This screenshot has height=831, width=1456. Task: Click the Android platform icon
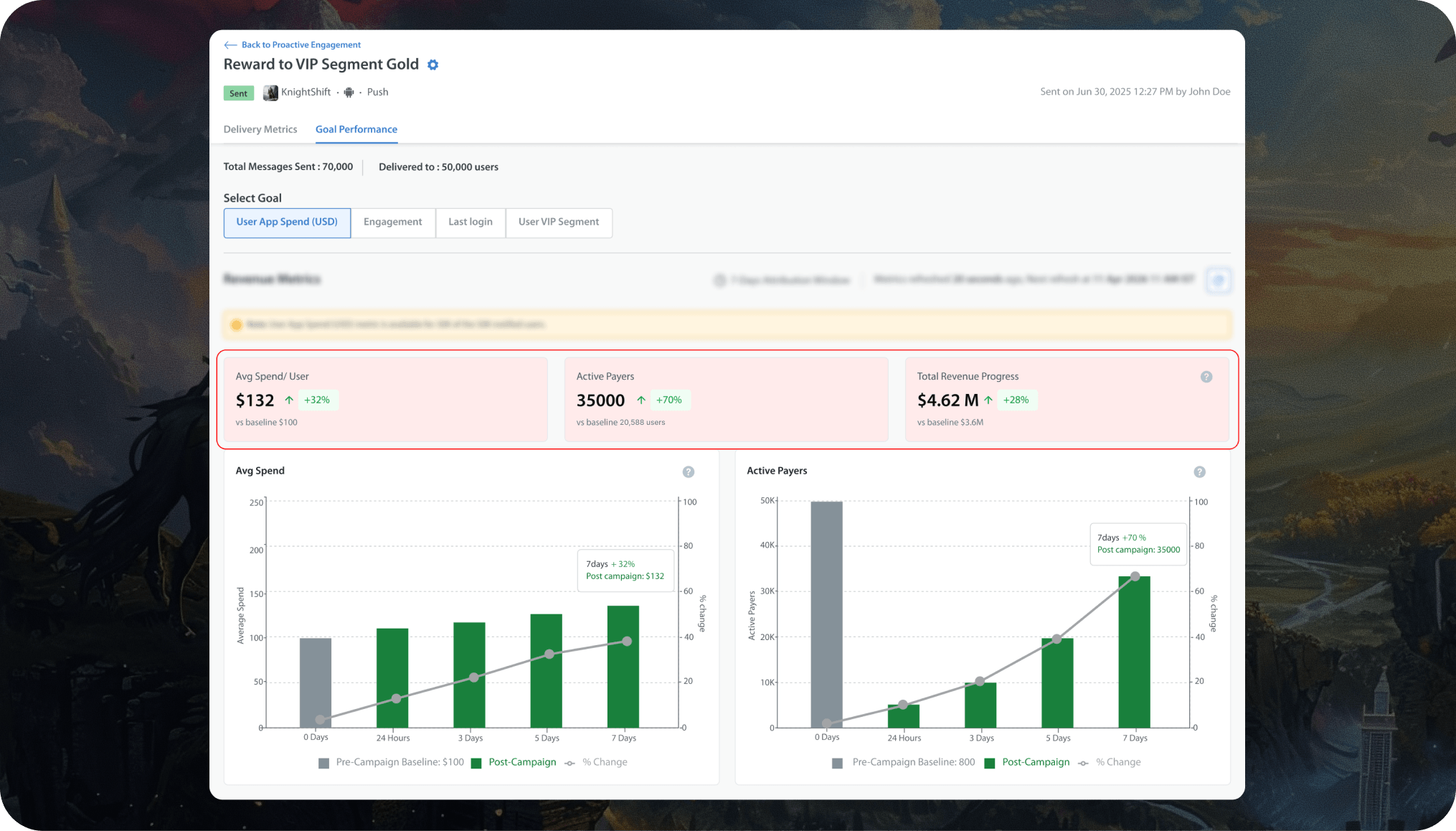(349, 93)
